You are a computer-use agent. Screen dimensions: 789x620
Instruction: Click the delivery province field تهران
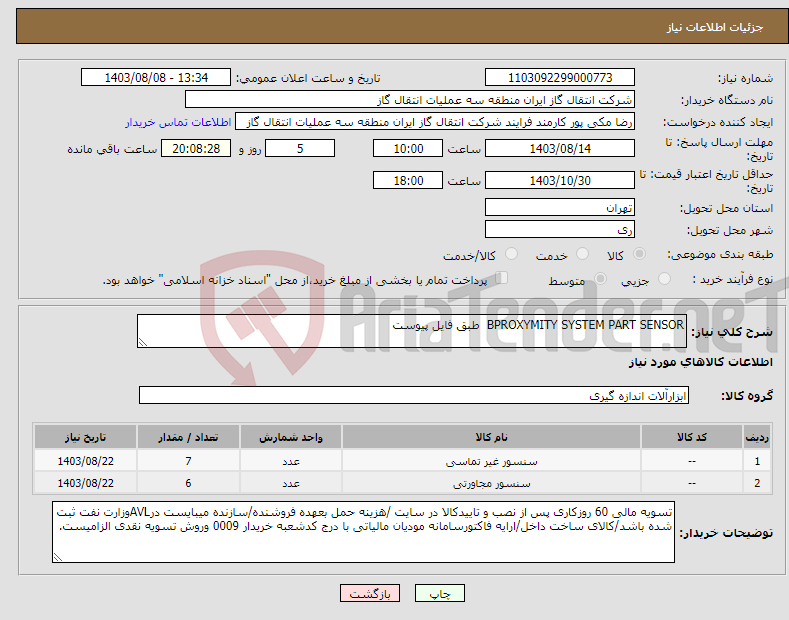[x=560, y=207]
